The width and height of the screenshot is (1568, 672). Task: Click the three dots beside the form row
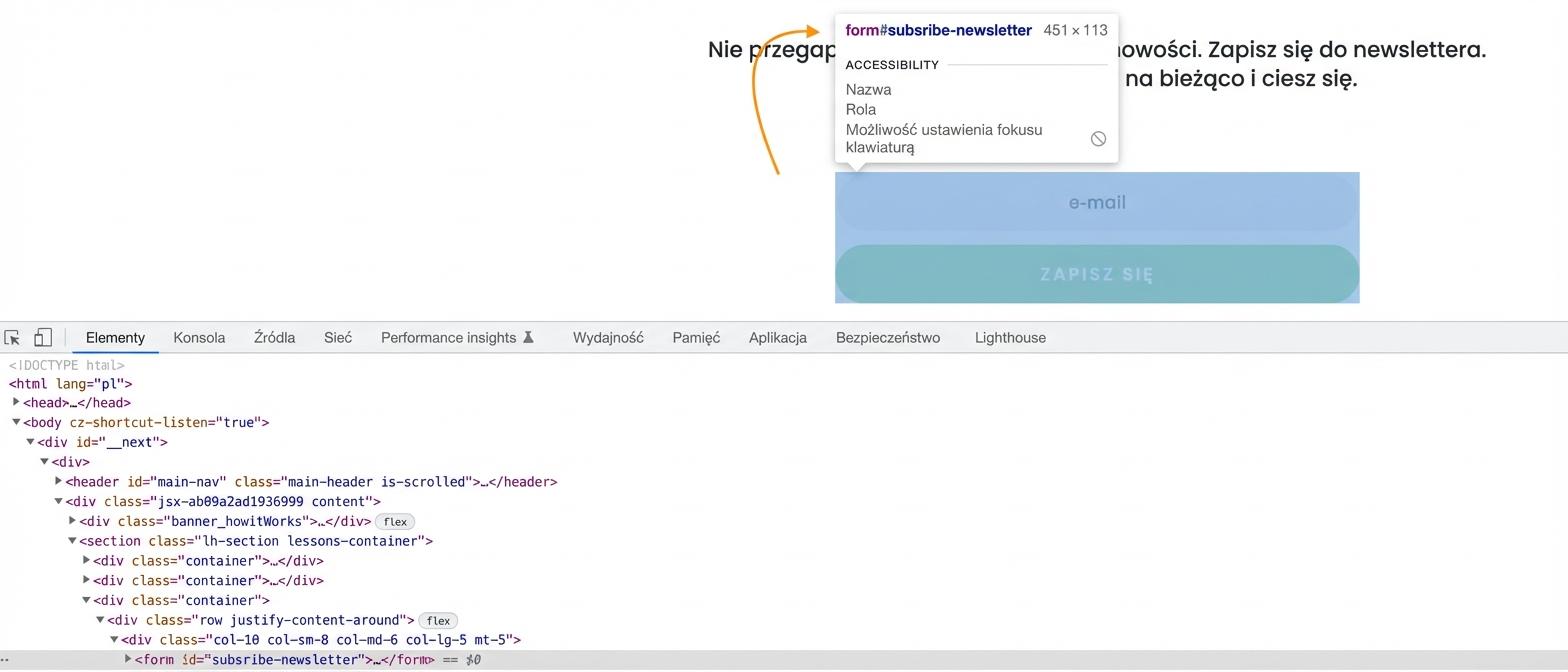[5, 661]
